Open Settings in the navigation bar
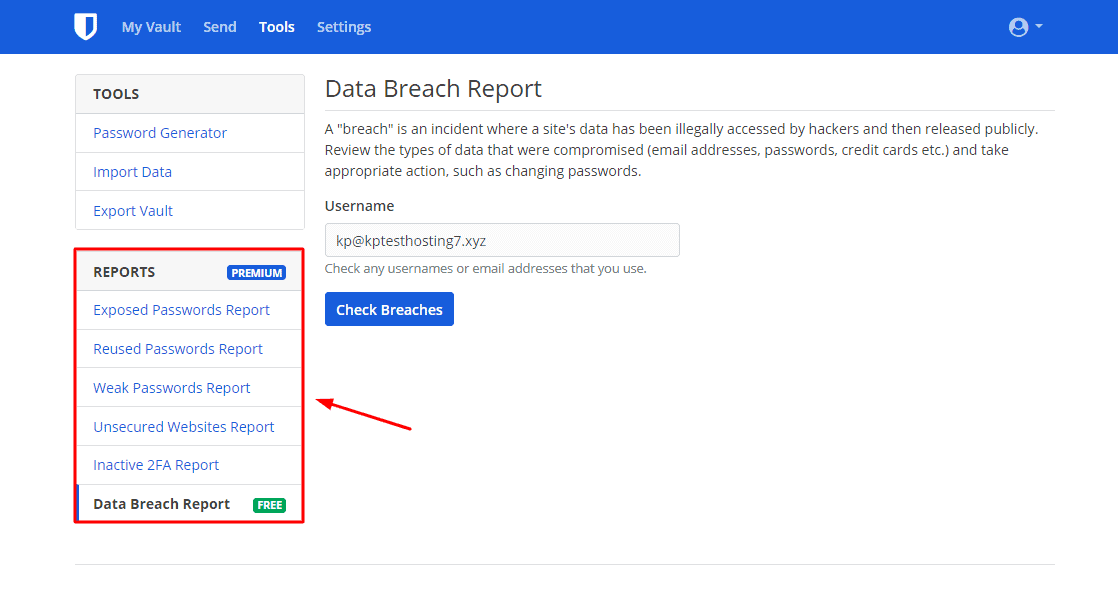The image size is (1118, 610). [344, 27]
